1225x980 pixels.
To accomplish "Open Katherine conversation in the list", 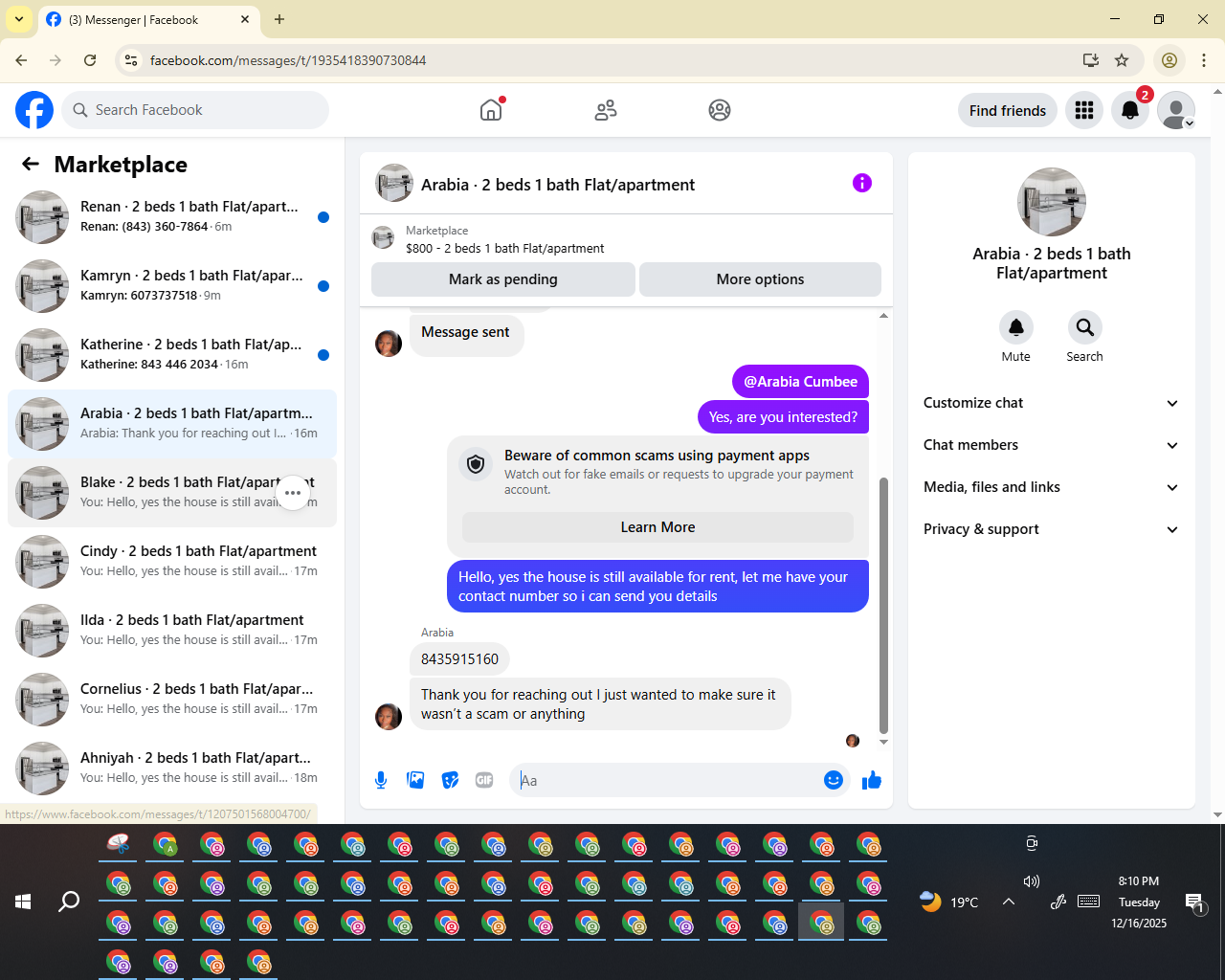I will (172, 355).
